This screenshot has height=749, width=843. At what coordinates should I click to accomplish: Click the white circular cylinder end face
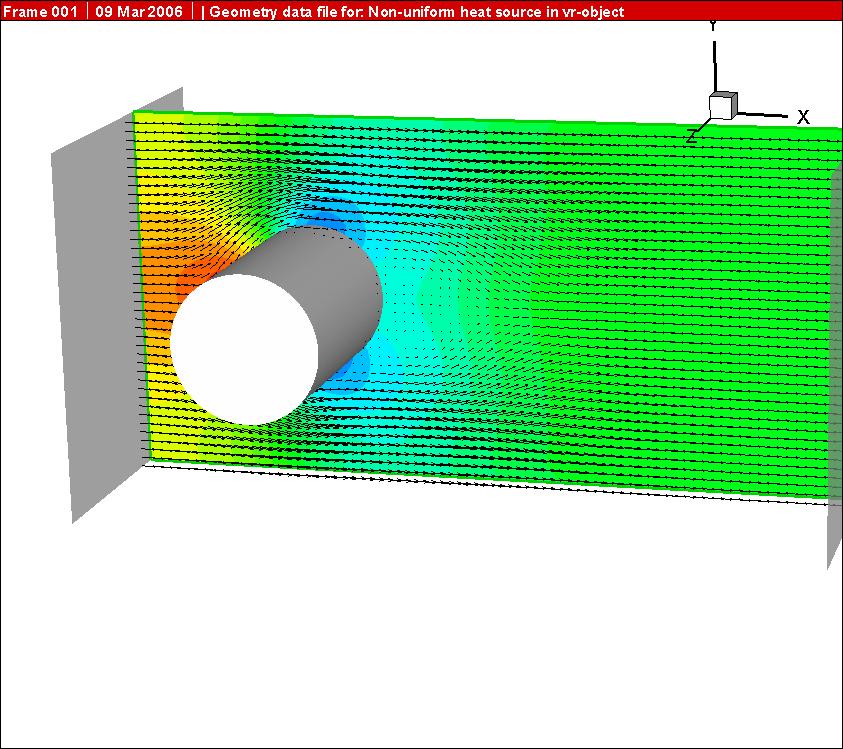pyautogui.click(x=244, y=345)
